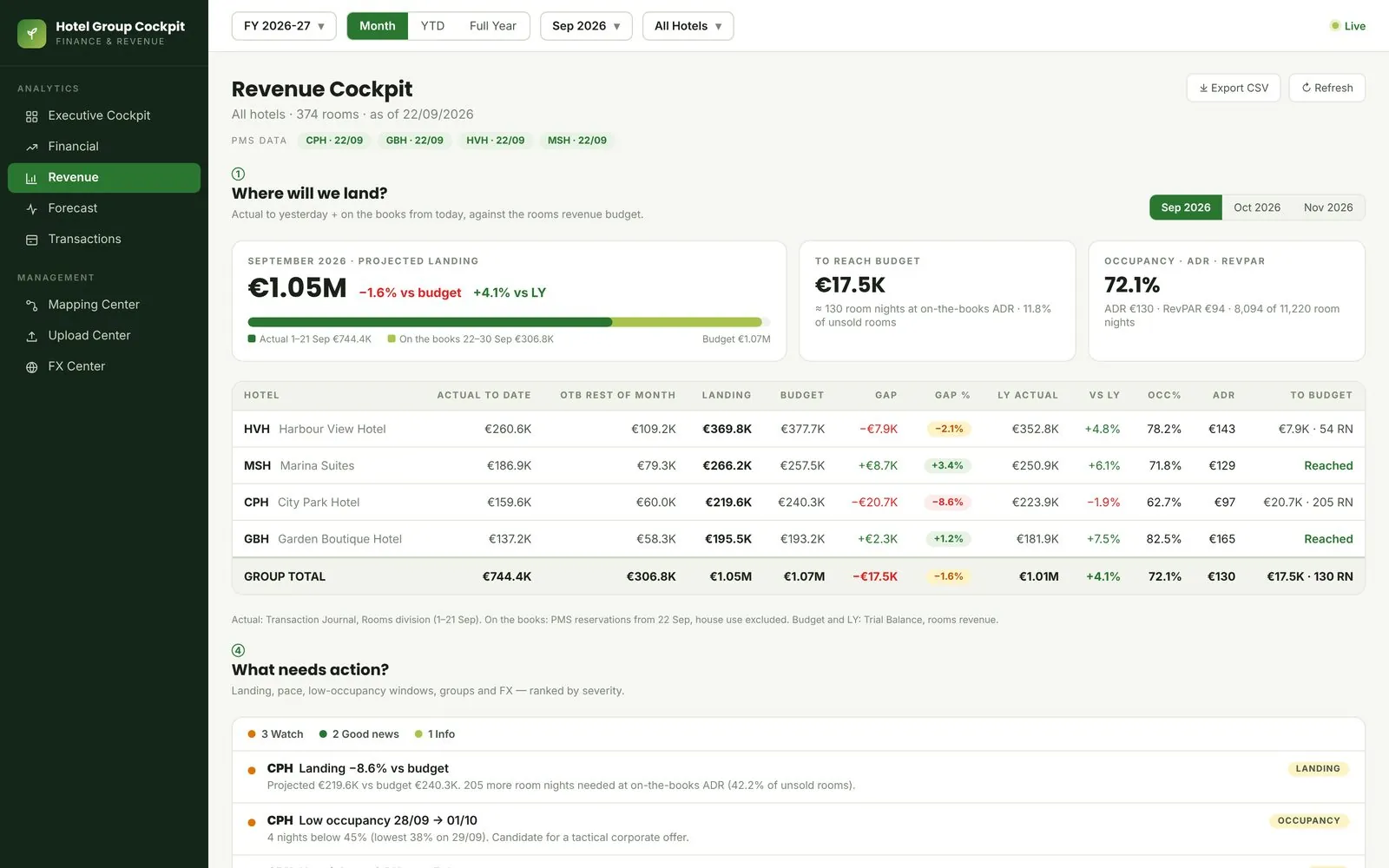Click the HVH · 22/09 PMS data chip

point(495,141)
